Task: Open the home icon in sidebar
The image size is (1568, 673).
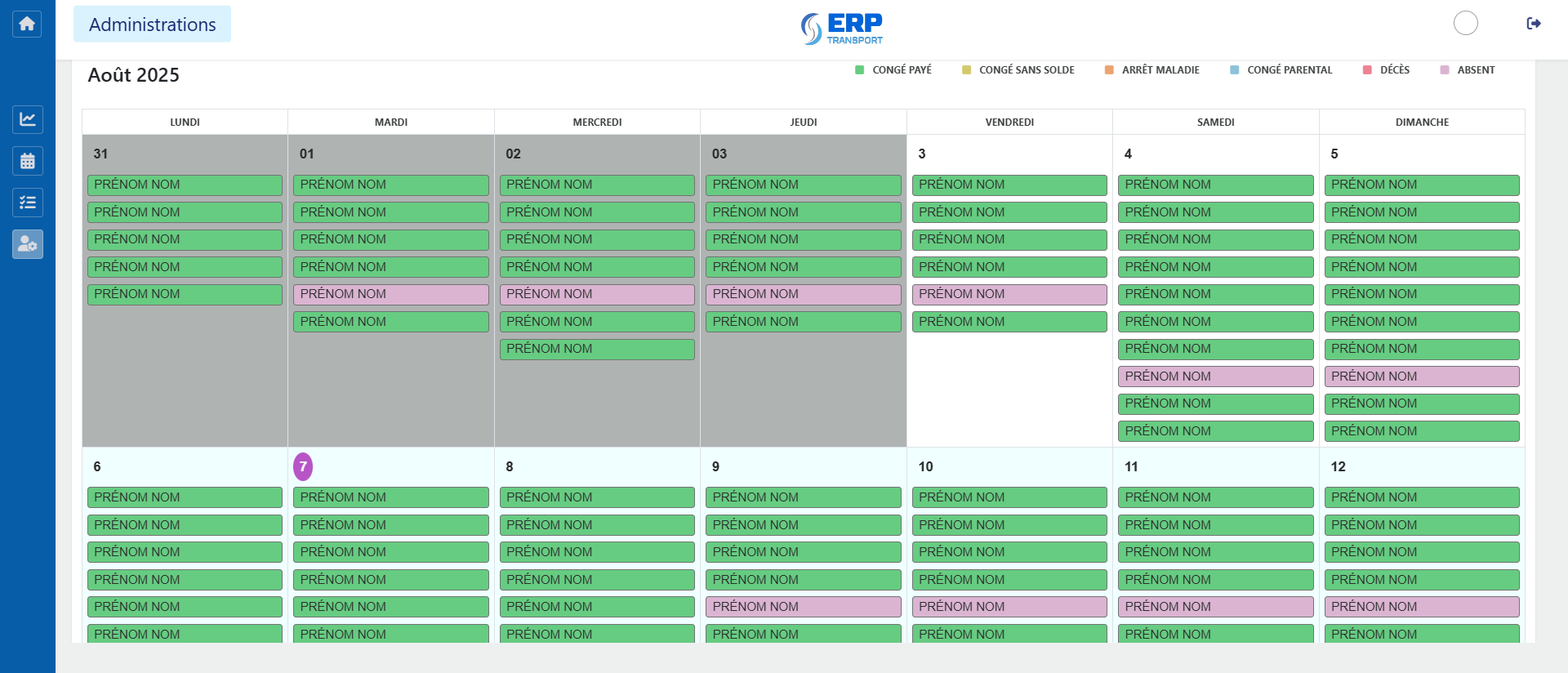Action: point(27,24)
